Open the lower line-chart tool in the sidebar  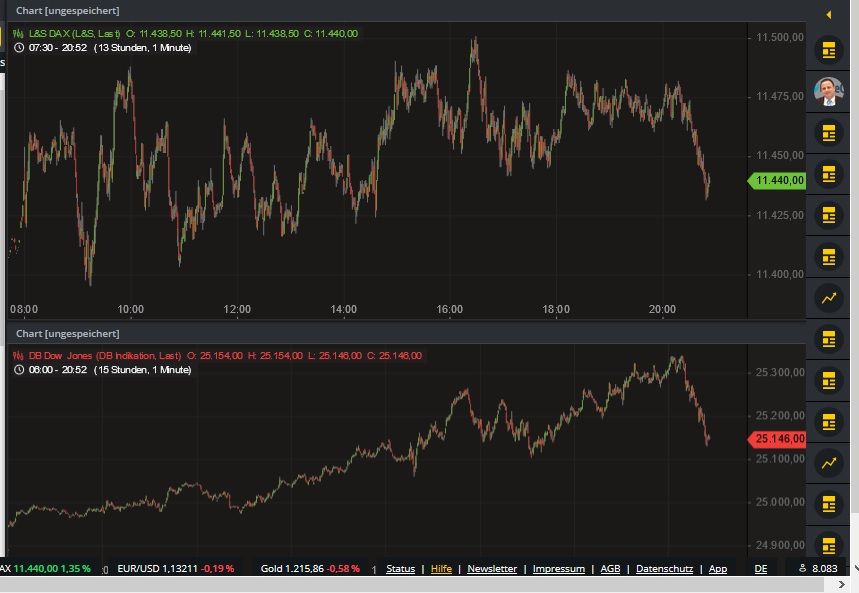pos(828,464)
